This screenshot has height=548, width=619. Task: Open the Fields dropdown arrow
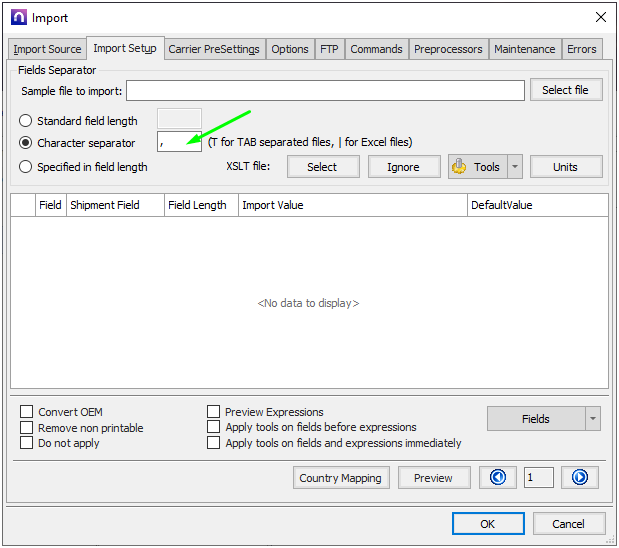(x=593, y=419)
